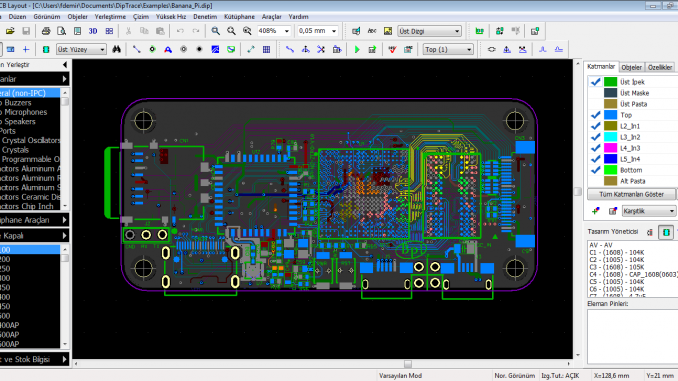Open file with folder icon
The height and width of the screenshot is (381, 678).
click(x=10, y=31)
